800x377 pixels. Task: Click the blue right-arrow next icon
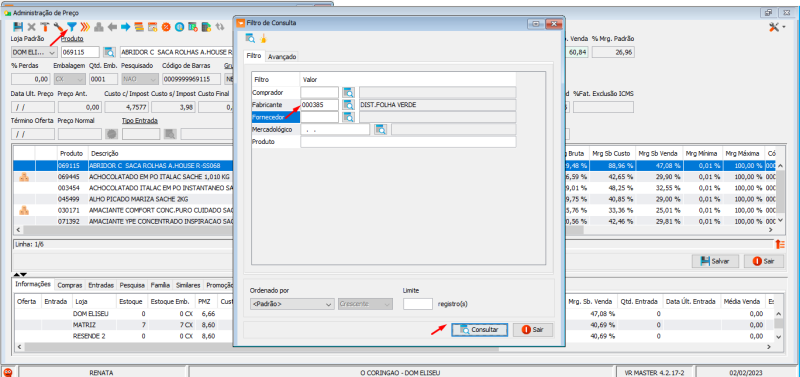click(126, 27)
